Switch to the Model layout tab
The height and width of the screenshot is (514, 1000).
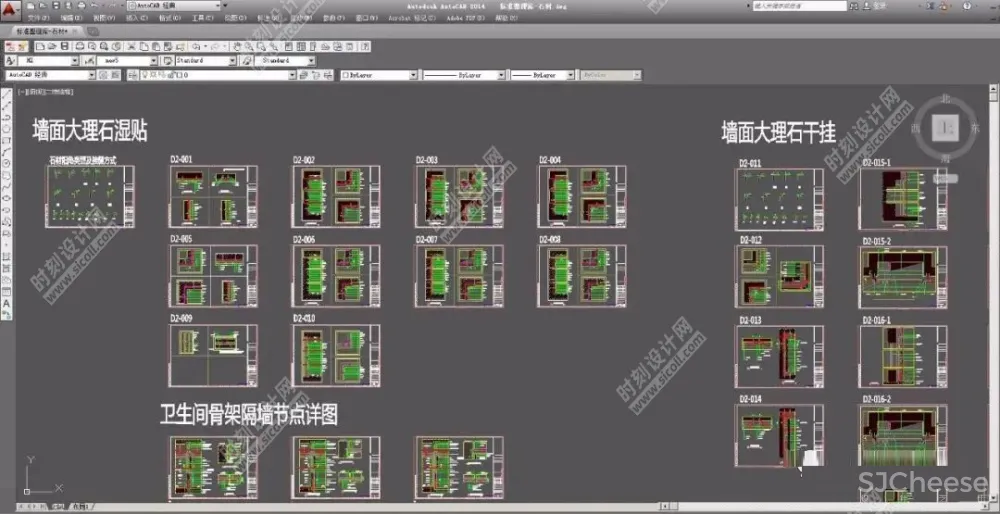58,507
